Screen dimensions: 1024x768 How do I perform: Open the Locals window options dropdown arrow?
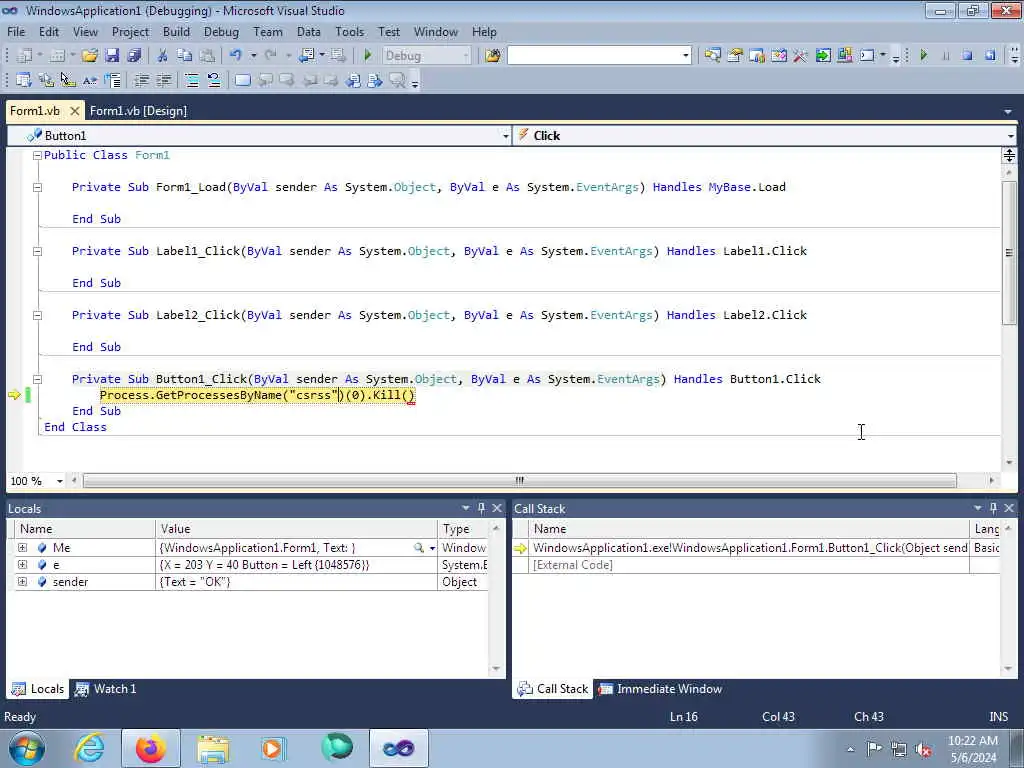point(466,508)
